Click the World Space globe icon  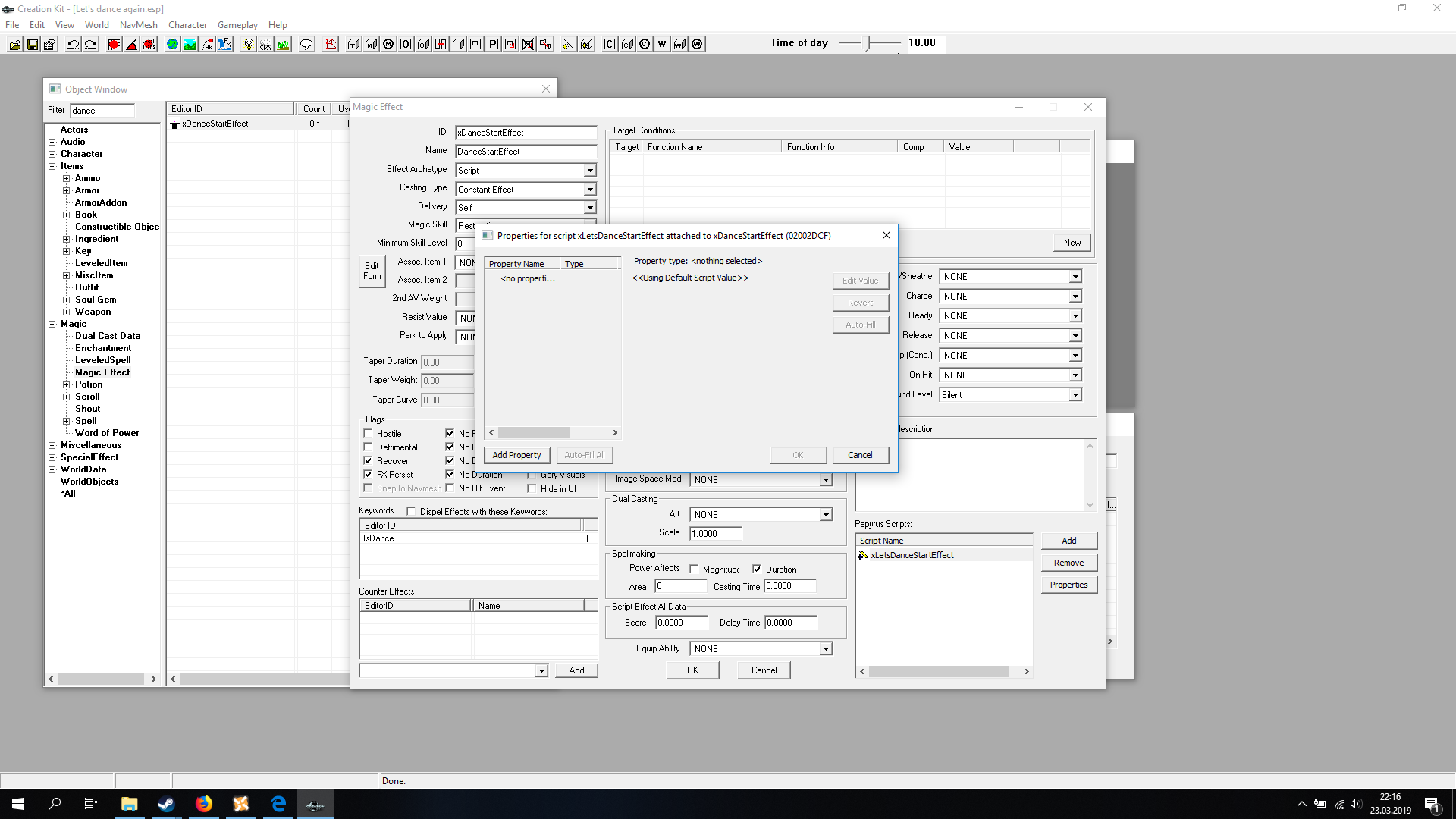point(172,44)
